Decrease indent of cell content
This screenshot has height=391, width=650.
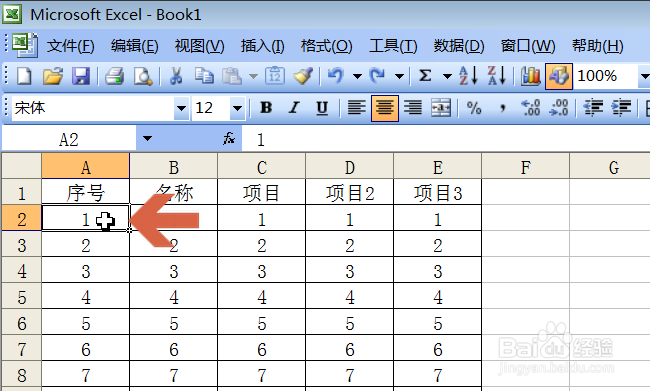tap(593, 108)
